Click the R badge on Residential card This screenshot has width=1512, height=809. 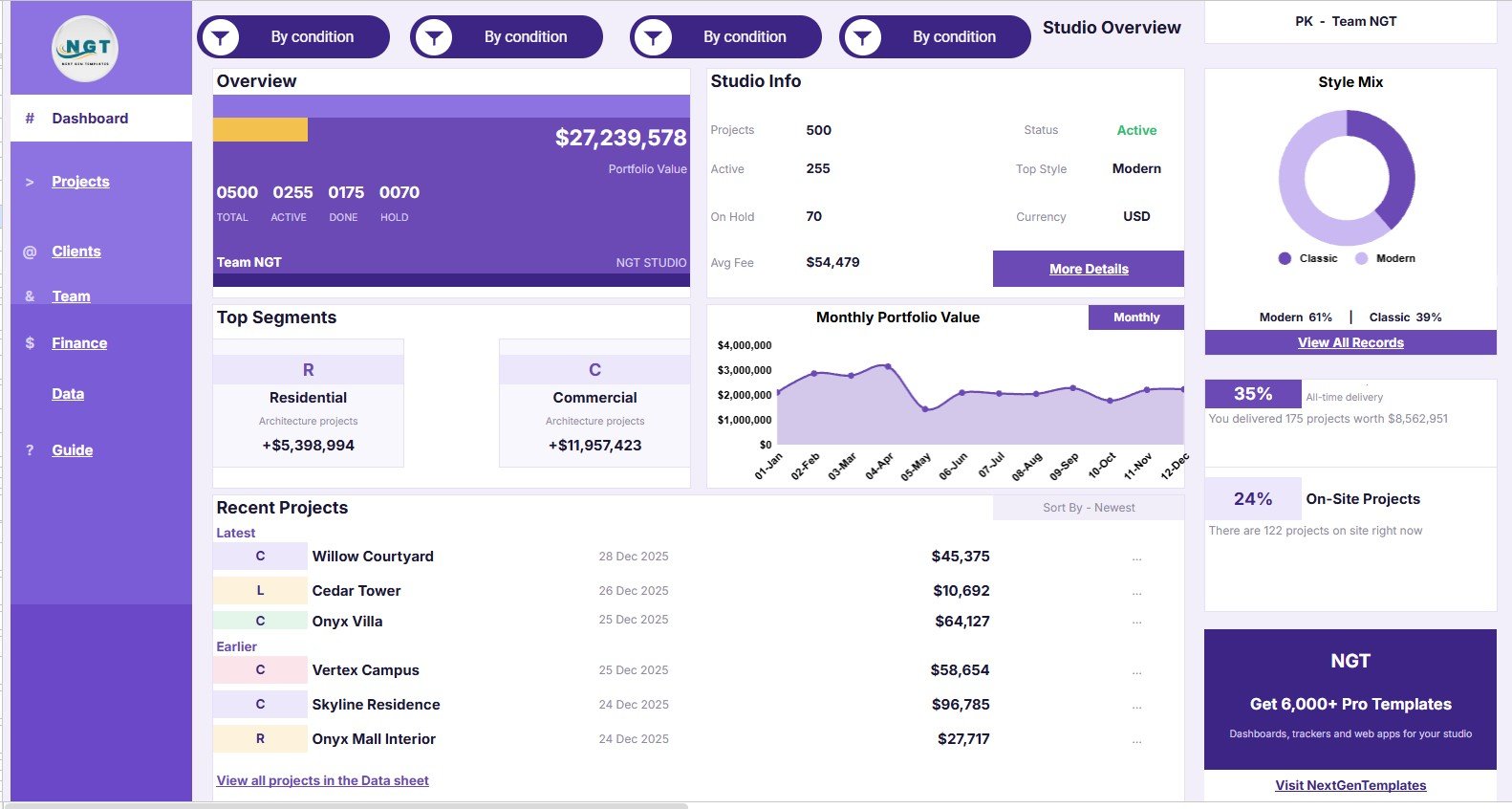click(308, 370)
